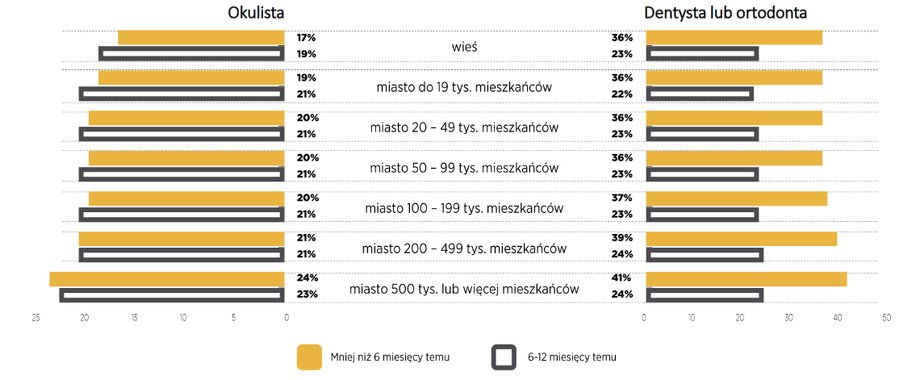Click the 37% yellow dentist bar

tap(737, 199)
